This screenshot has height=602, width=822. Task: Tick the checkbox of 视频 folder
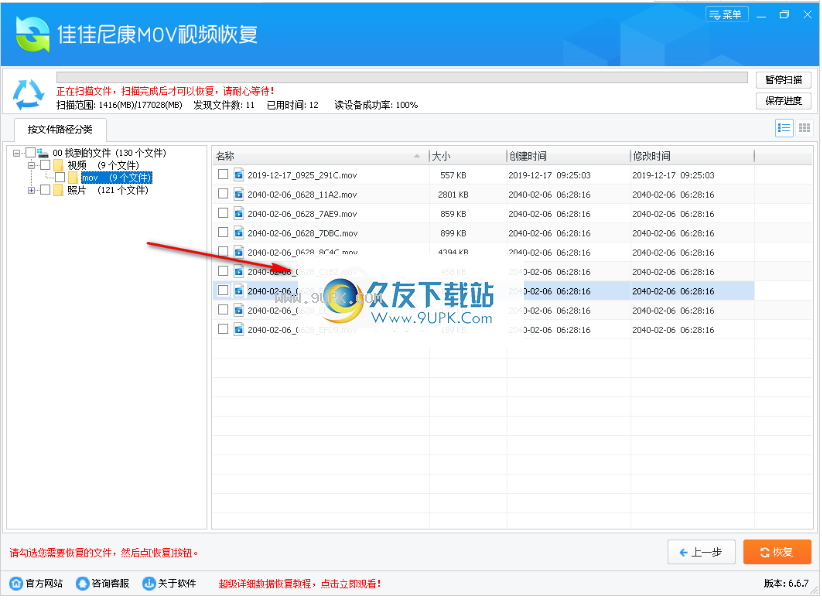pos(45,165)
